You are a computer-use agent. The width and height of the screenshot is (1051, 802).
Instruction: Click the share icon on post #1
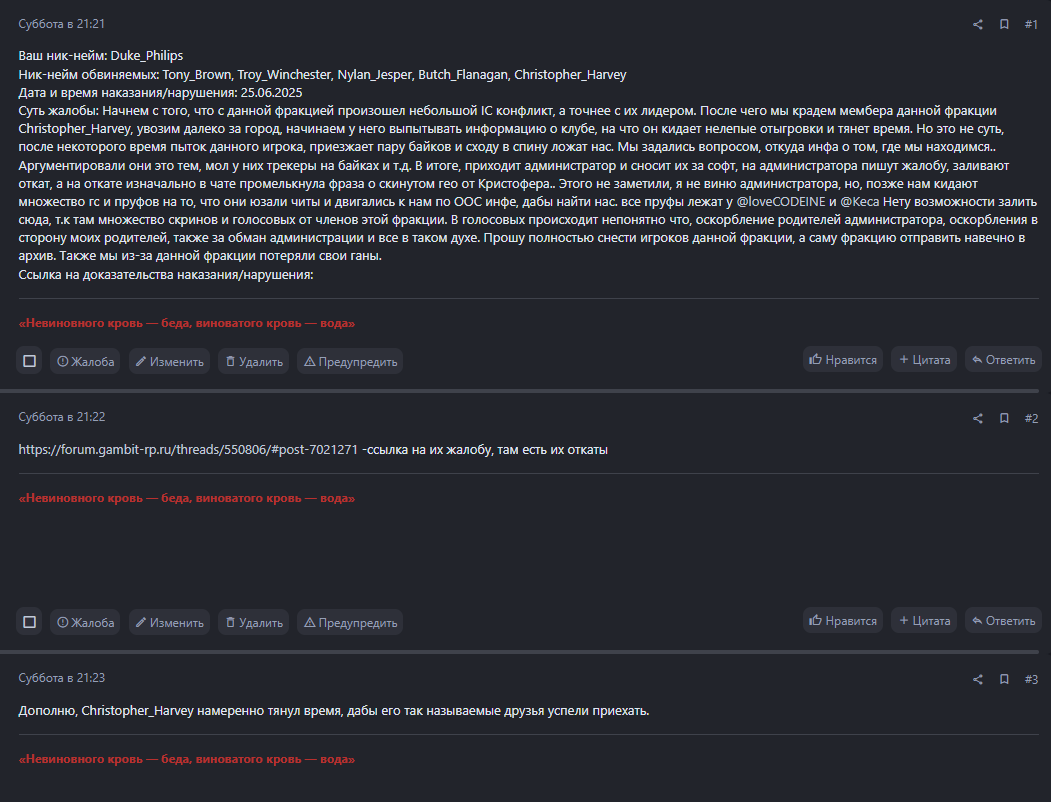[x=977, y=25]
